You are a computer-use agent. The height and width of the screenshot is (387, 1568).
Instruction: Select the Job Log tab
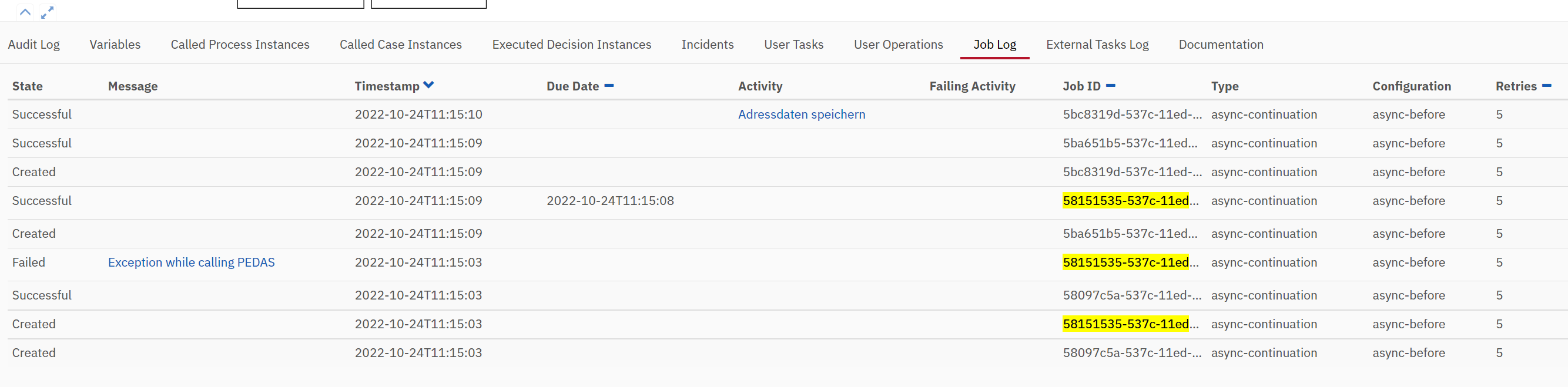994,45
